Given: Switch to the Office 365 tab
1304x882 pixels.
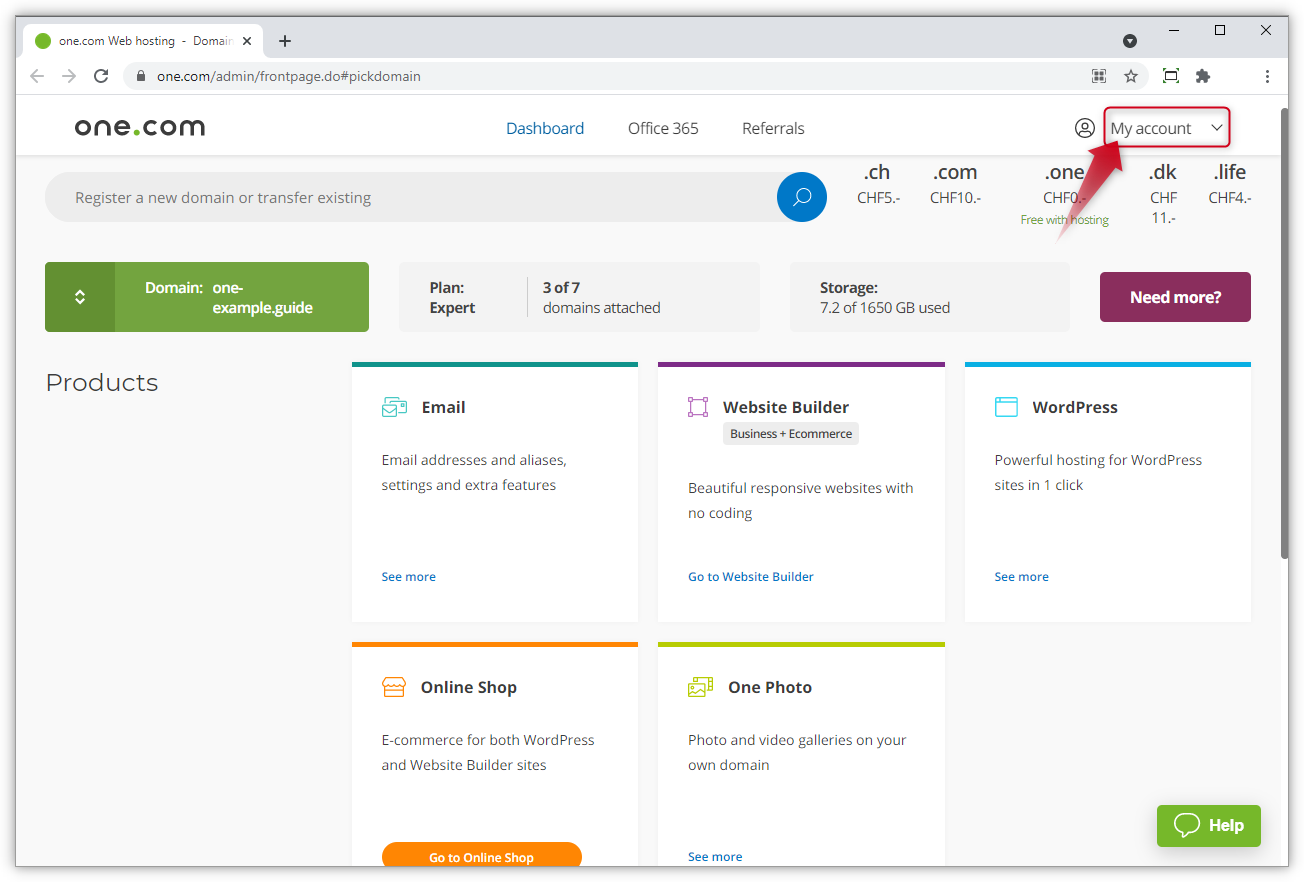Looking at the screenshot, I should pos(663,128).
